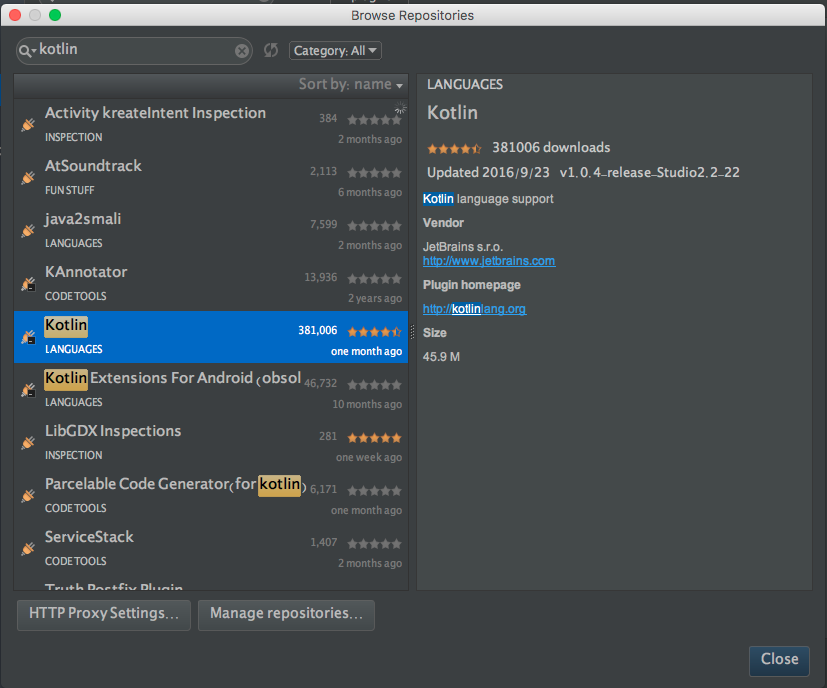Click the 'one week ago' date for LibGDX Inspections

coord(369,457)
